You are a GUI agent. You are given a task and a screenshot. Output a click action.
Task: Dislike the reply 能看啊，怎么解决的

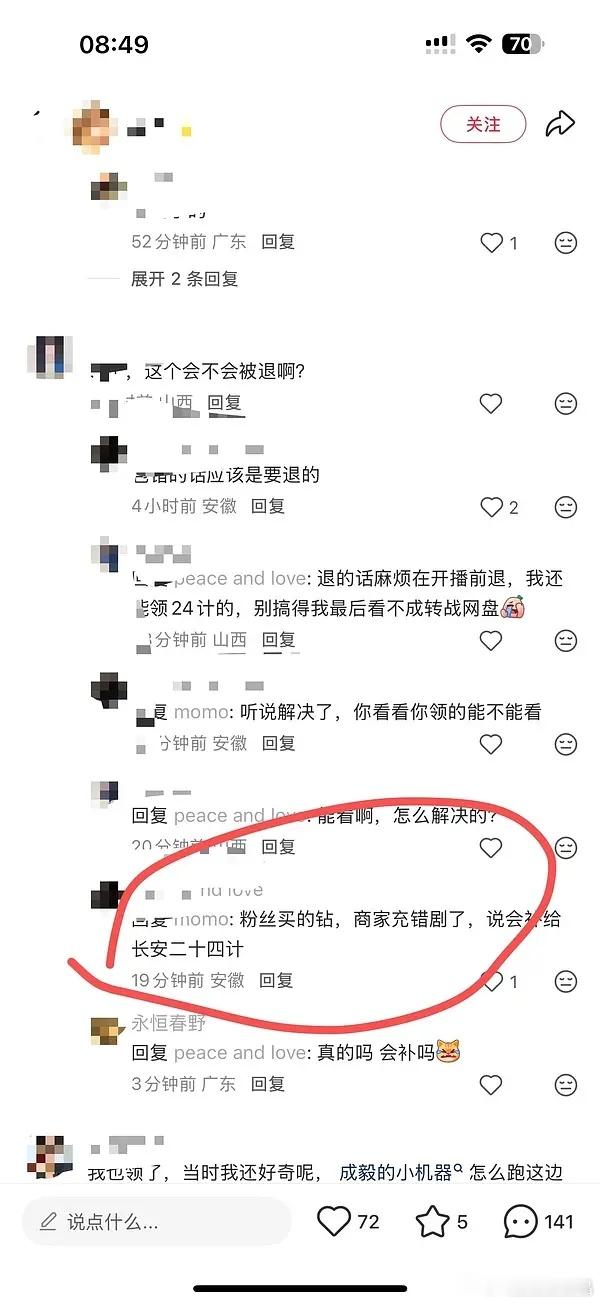(566, 848)
